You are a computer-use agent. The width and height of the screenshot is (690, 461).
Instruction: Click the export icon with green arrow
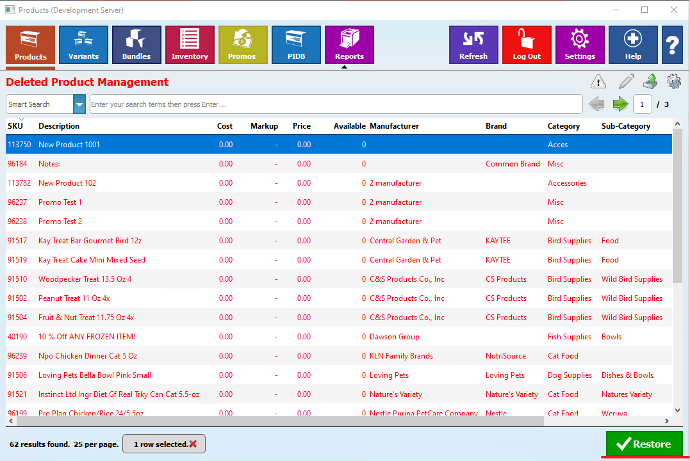(650, 82)
